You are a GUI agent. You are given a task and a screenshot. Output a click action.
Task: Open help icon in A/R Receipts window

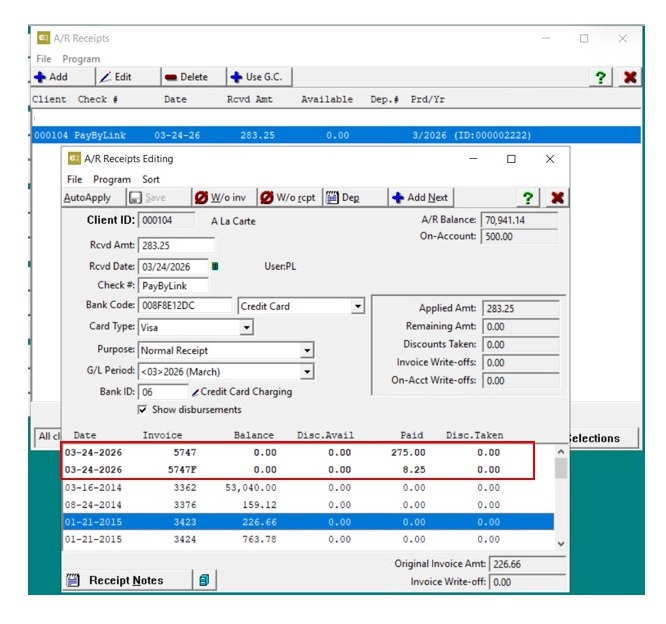pyautogui.click(x=601, y=77)
